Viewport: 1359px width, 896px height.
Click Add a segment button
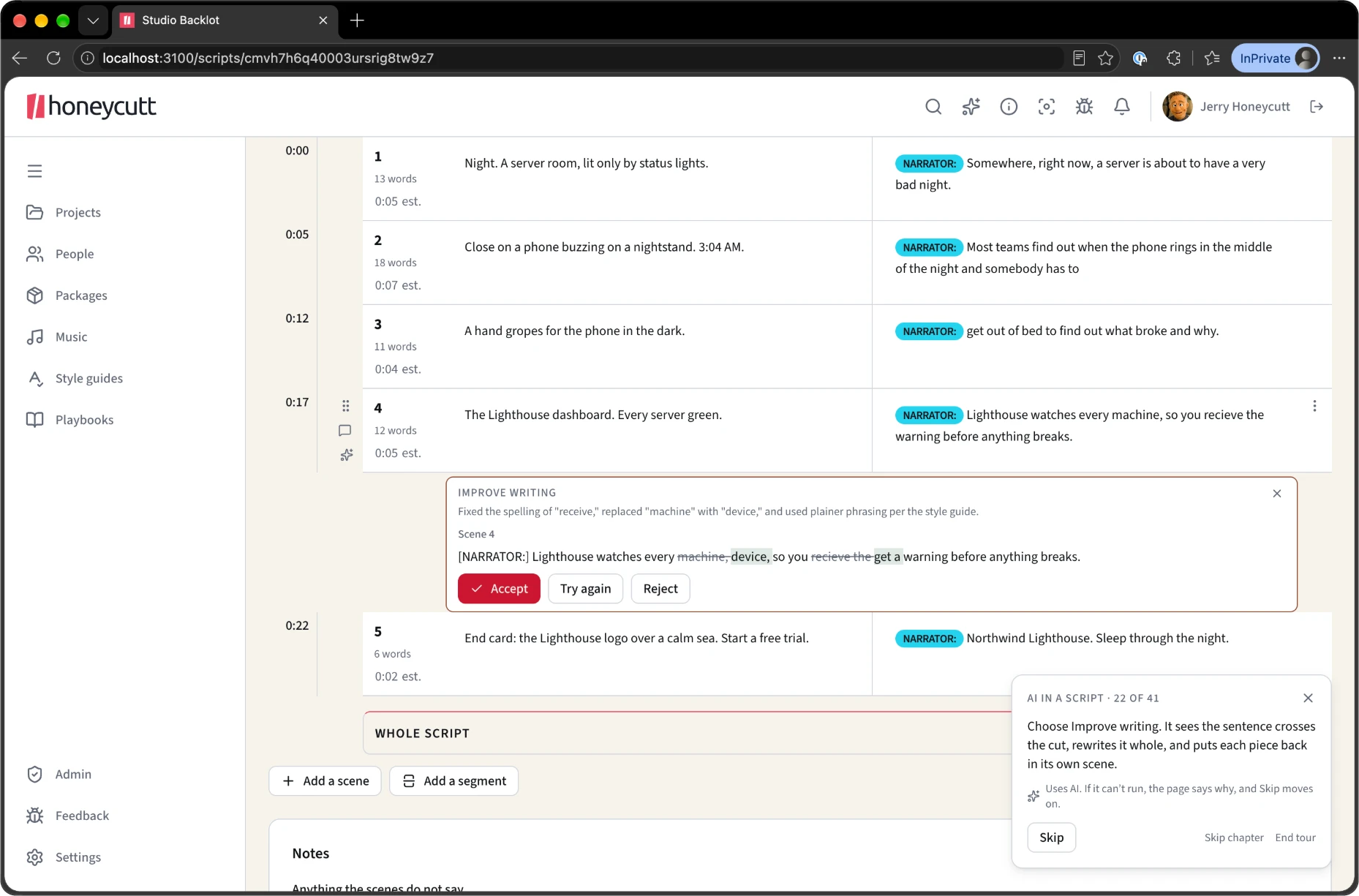453,781
